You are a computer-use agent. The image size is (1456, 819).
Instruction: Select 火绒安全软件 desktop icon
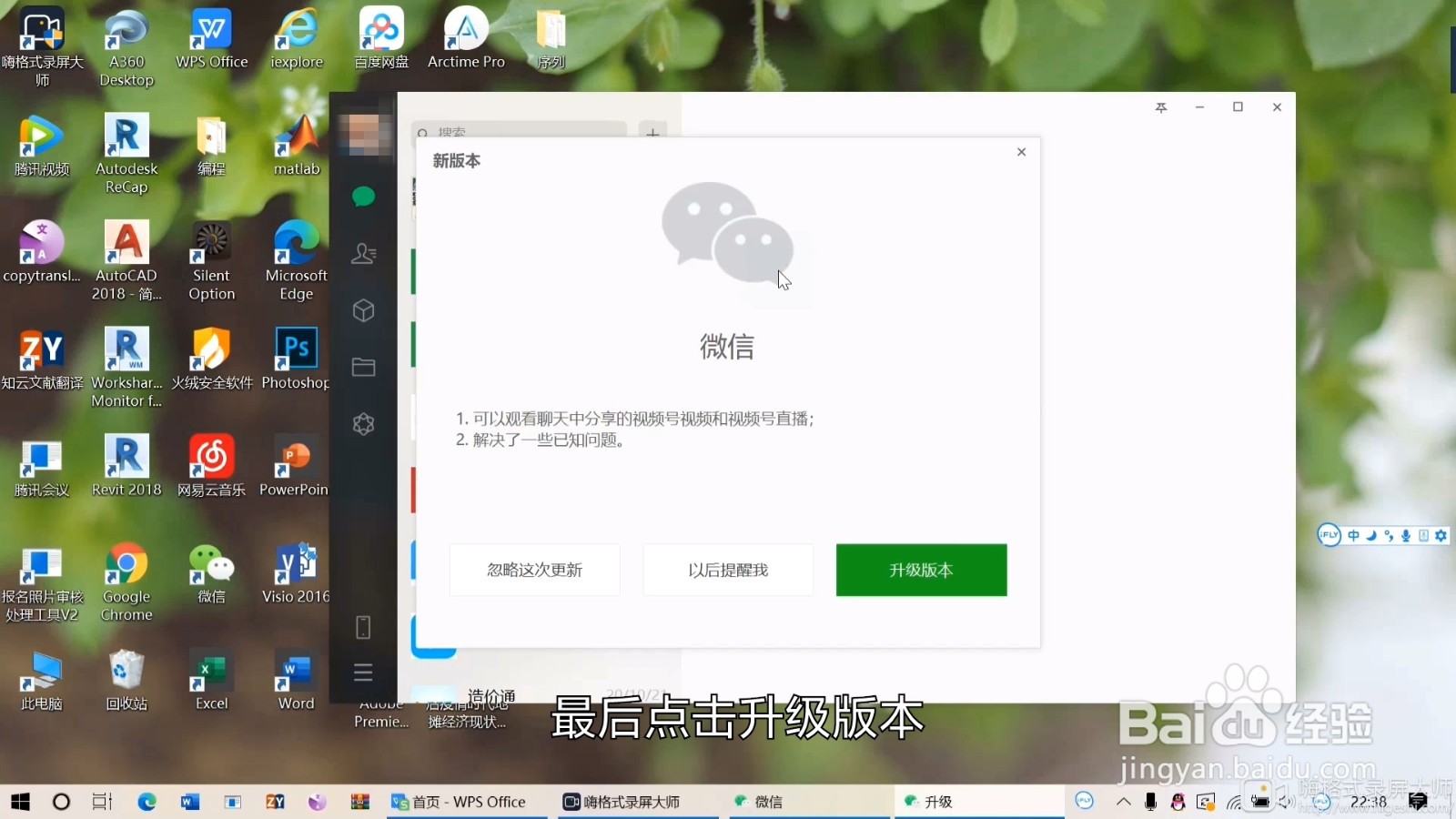pyautogui.click(x=211, y=360)
